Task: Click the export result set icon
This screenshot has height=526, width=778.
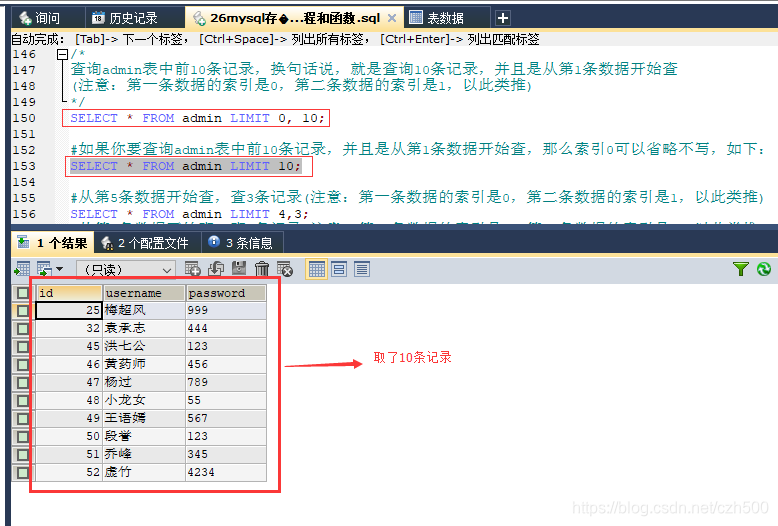Action: tap(22, 269)
